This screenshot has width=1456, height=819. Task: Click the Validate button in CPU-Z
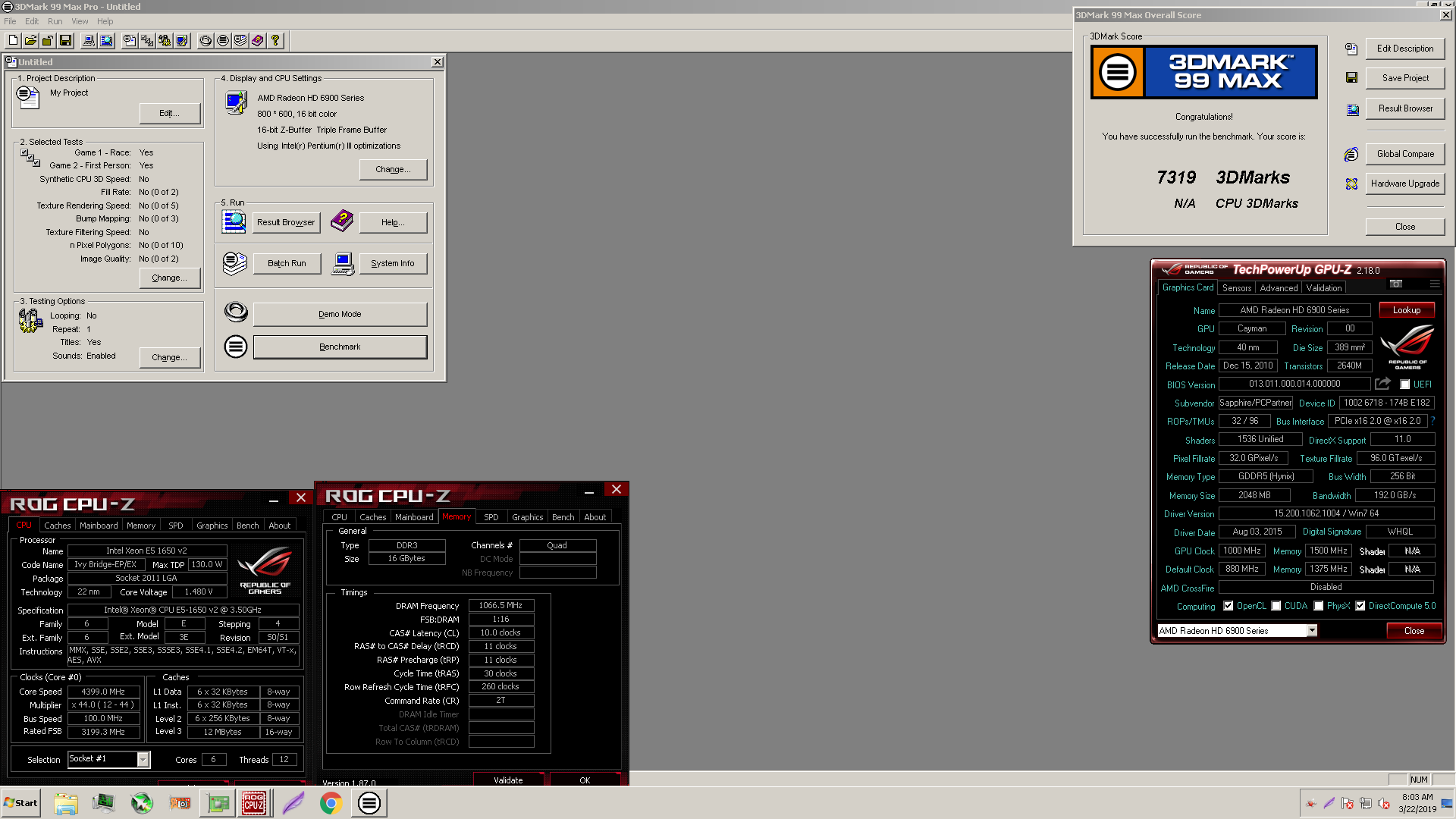[x=508, y=780]
